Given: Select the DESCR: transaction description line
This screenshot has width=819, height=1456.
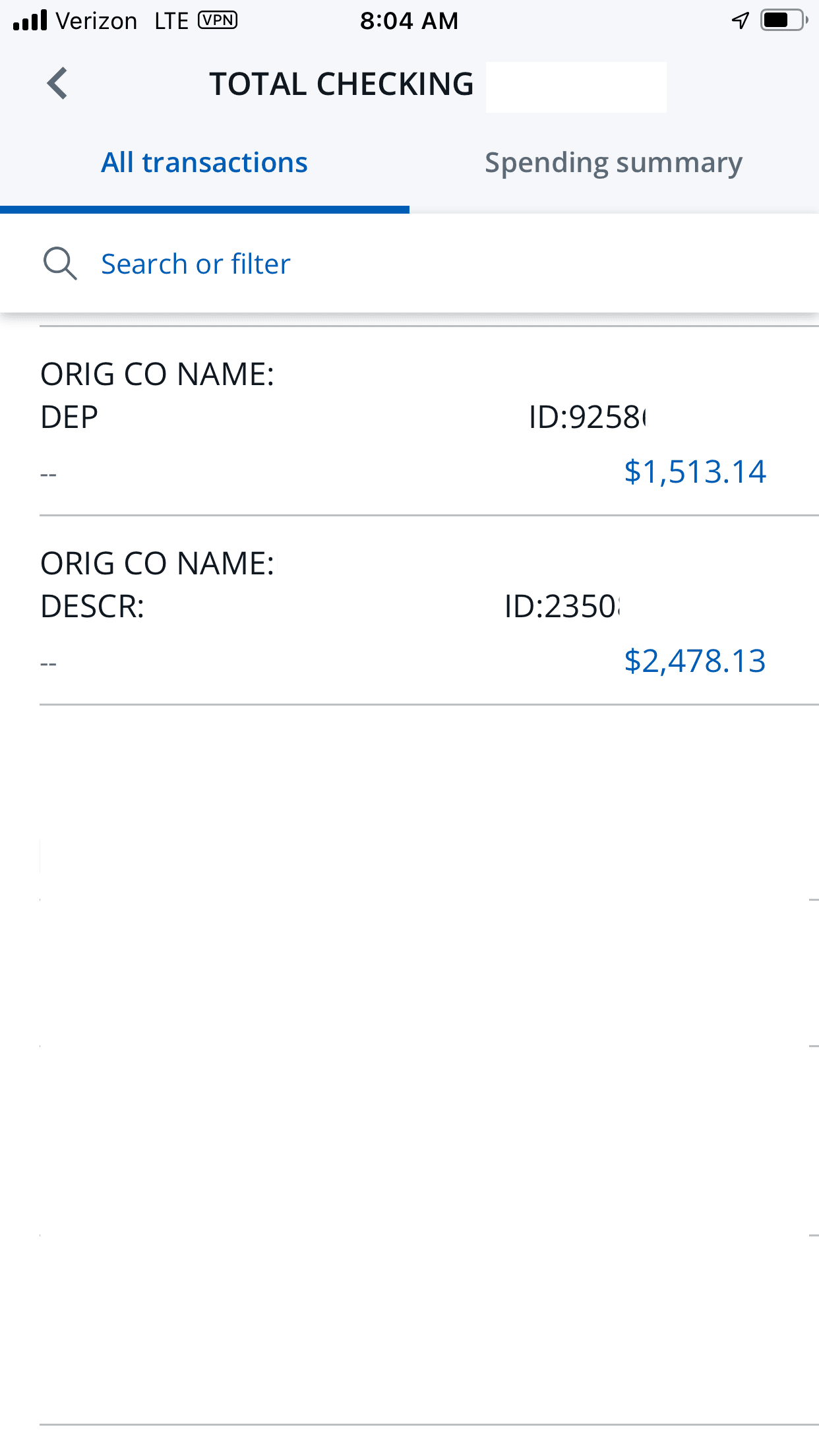Looking at the screenshot, I should click(92, 607).
